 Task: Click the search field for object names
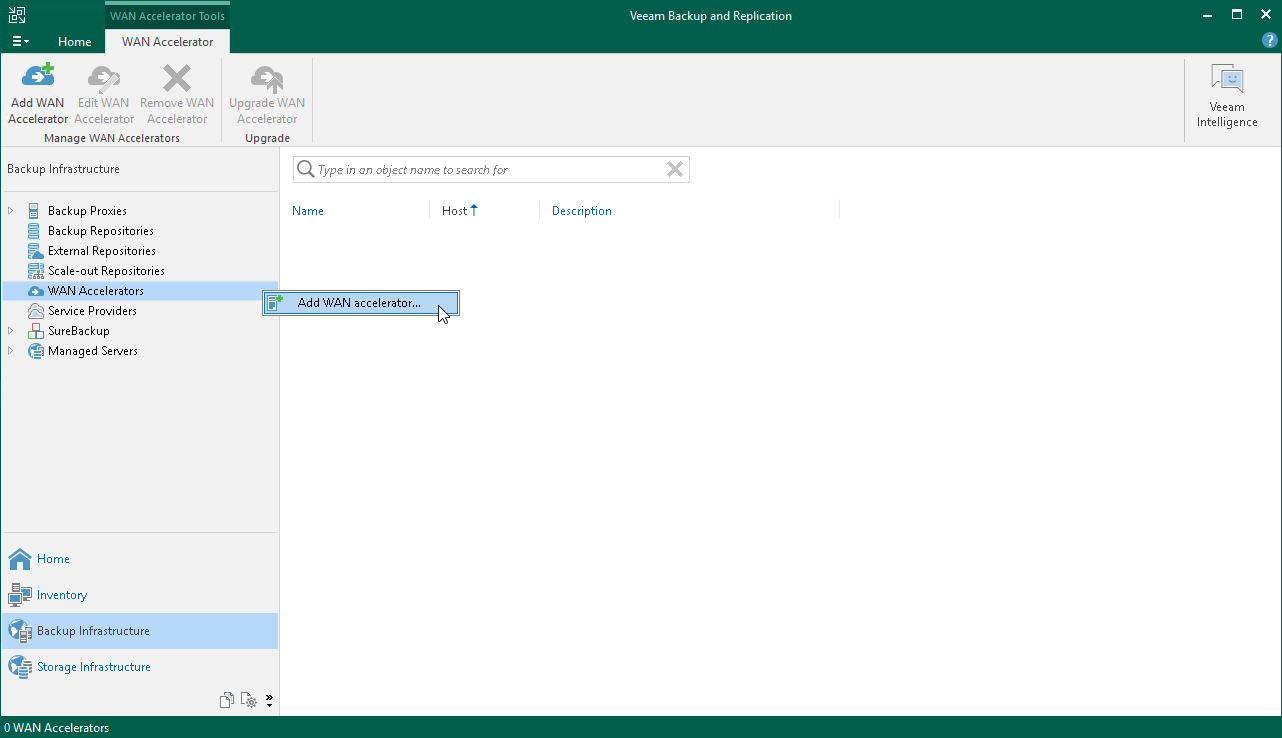tap(490, 170)
